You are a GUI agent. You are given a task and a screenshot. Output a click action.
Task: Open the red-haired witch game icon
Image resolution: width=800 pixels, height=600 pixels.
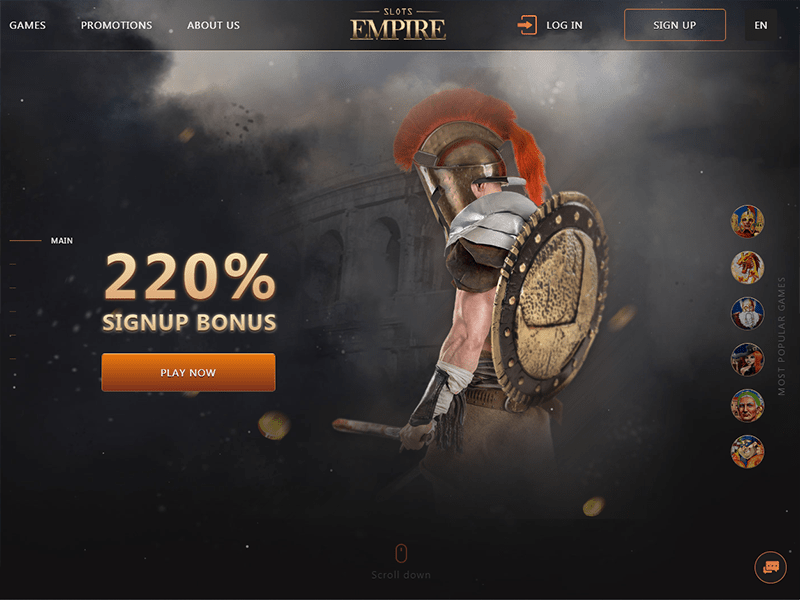747,359
